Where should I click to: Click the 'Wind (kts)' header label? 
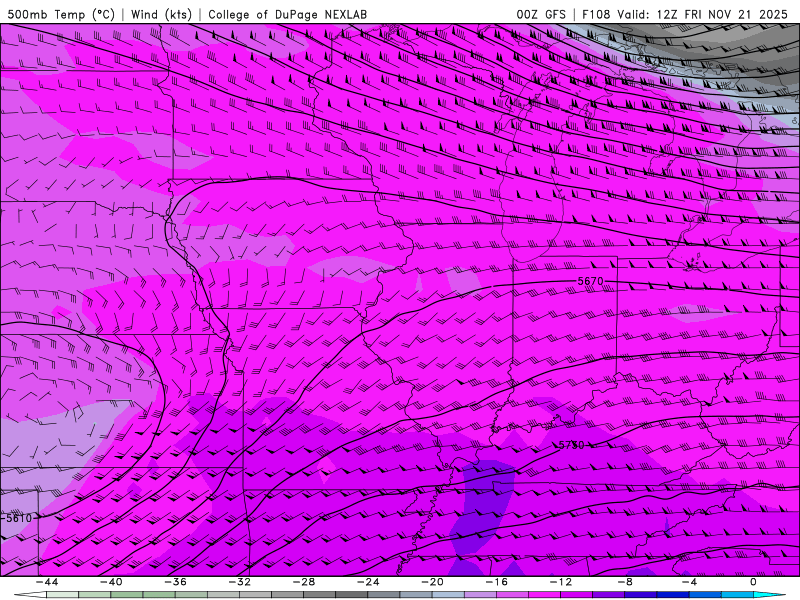161,14
